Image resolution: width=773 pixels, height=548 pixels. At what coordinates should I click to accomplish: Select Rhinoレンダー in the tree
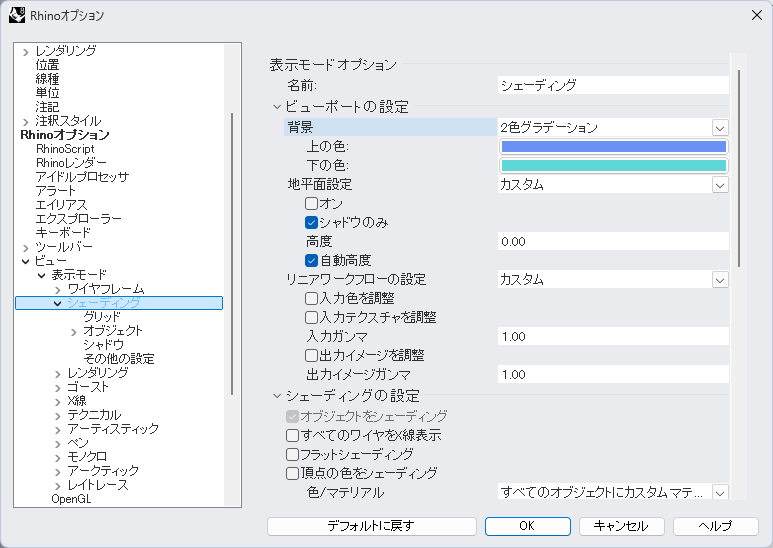(71, 163)
